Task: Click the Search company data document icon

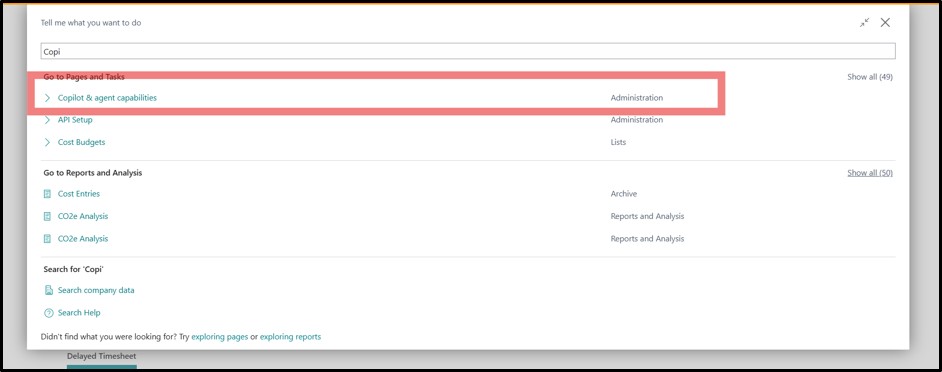Action: tap(49, 290)
